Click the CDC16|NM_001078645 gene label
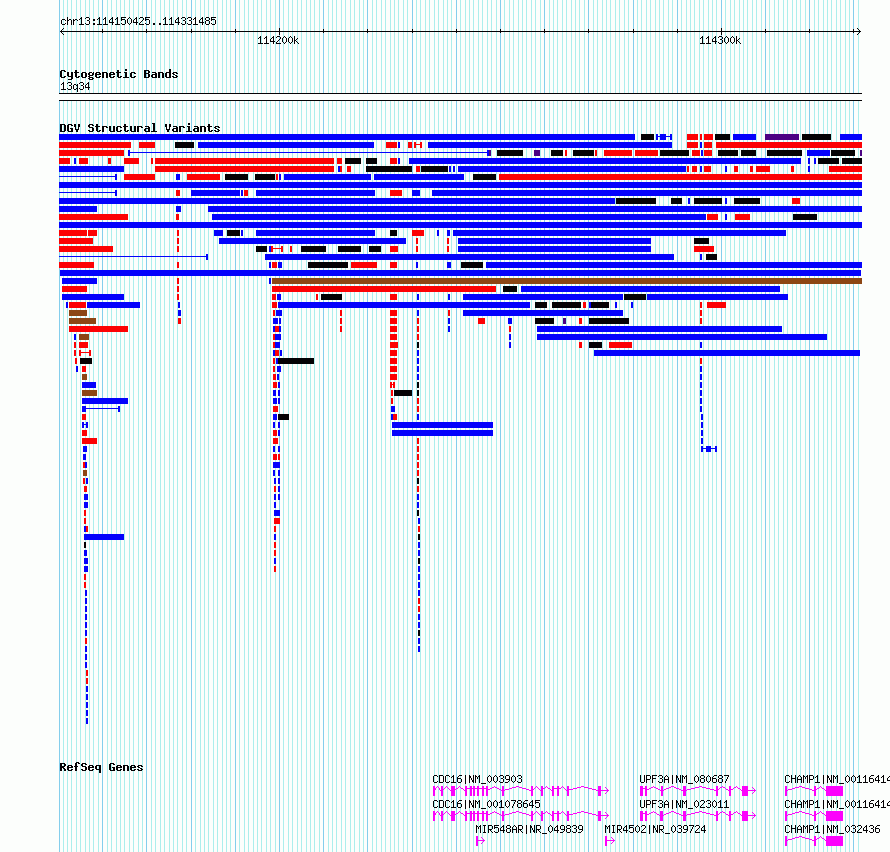The height and width of the screenshot is (852, 890). [486, 804]
